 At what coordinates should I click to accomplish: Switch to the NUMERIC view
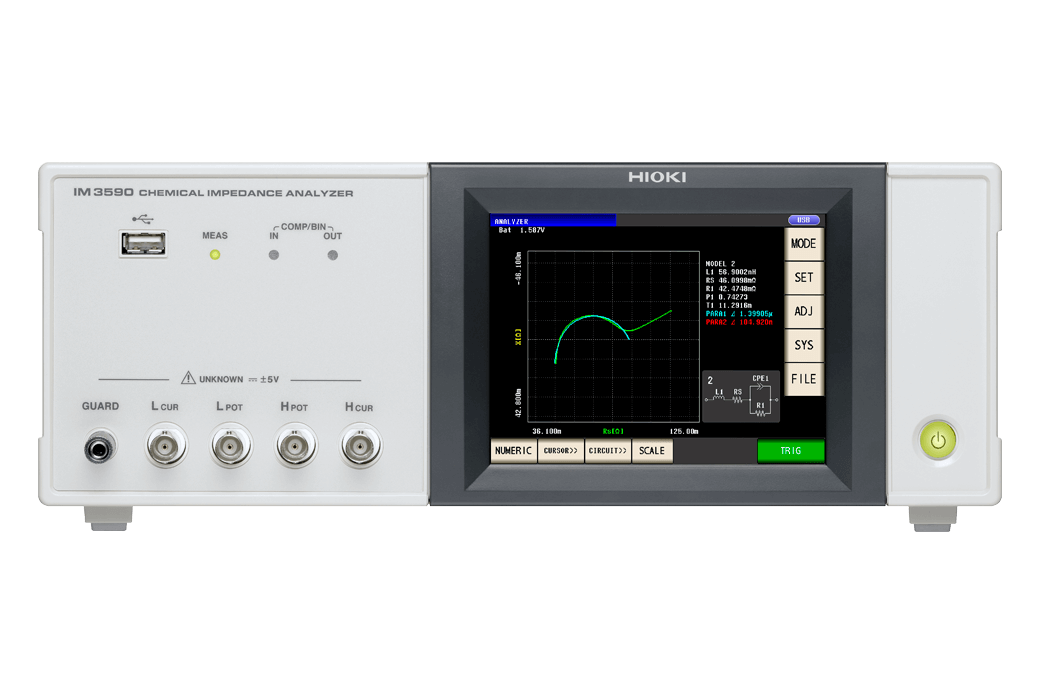513,451
